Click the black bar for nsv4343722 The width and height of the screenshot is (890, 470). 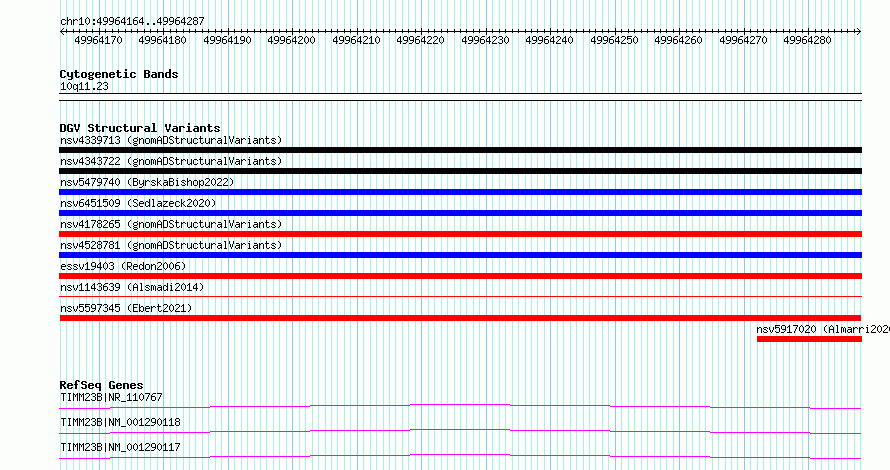point(460,171)
